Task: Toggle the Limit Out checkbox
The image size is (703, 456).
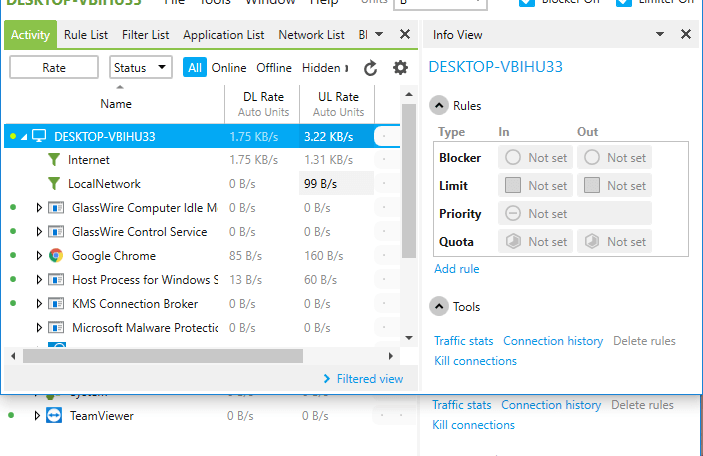Action: [x=592, y=185]
